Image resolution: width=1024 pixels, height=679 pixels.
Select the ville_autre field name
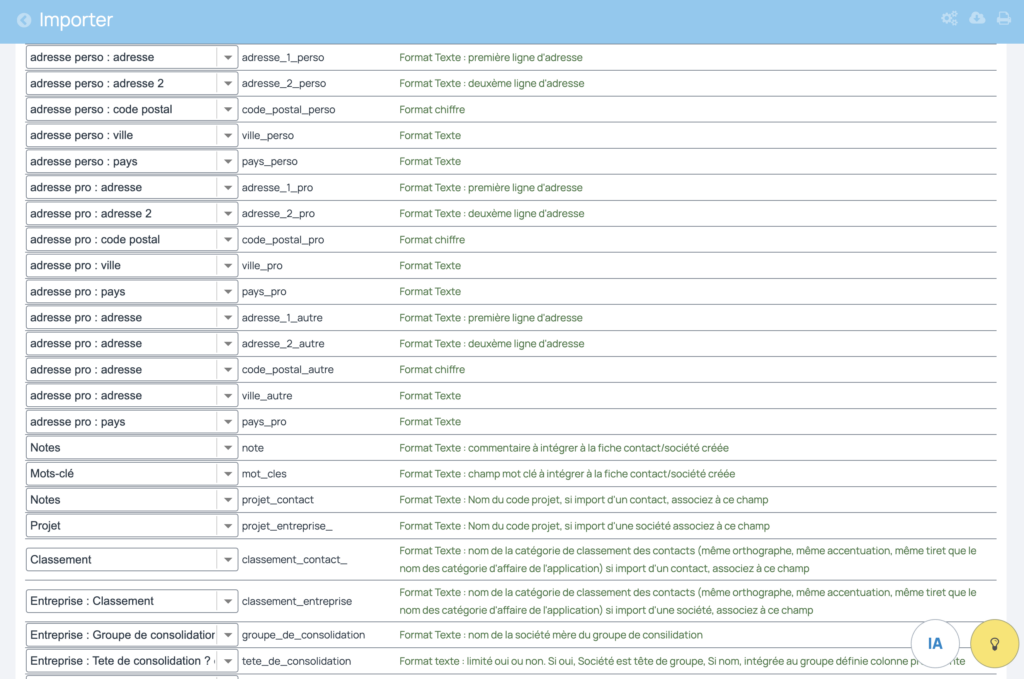[x=267, y=396]
